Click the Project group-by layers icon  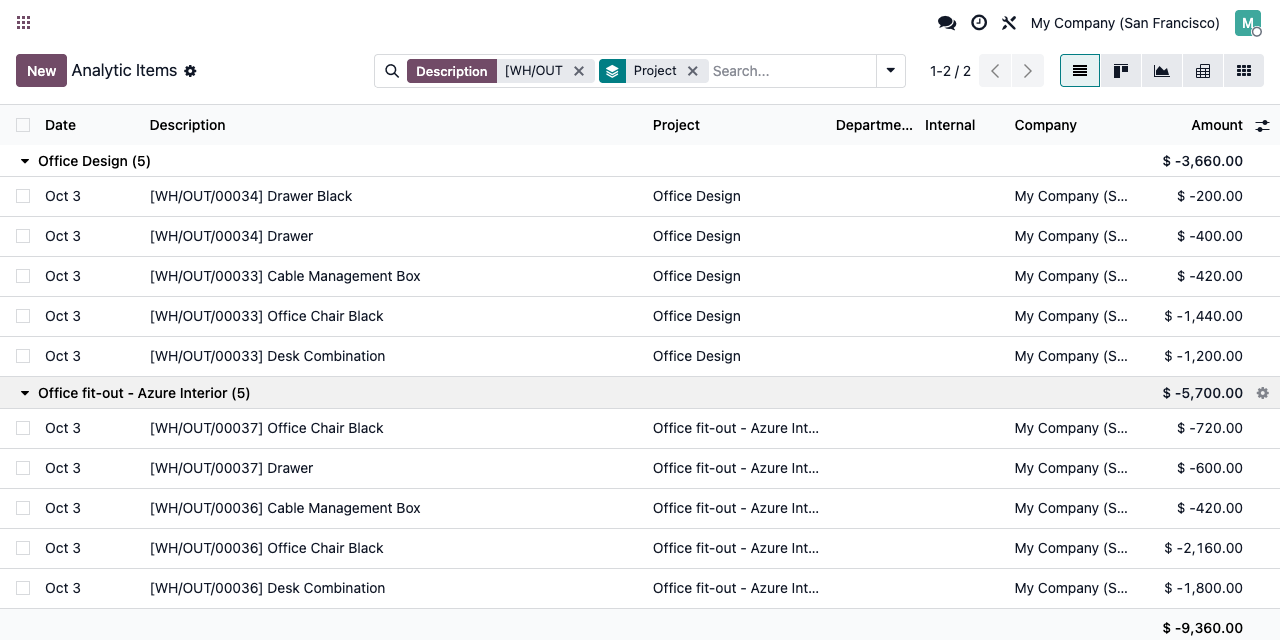coord(612,71)
